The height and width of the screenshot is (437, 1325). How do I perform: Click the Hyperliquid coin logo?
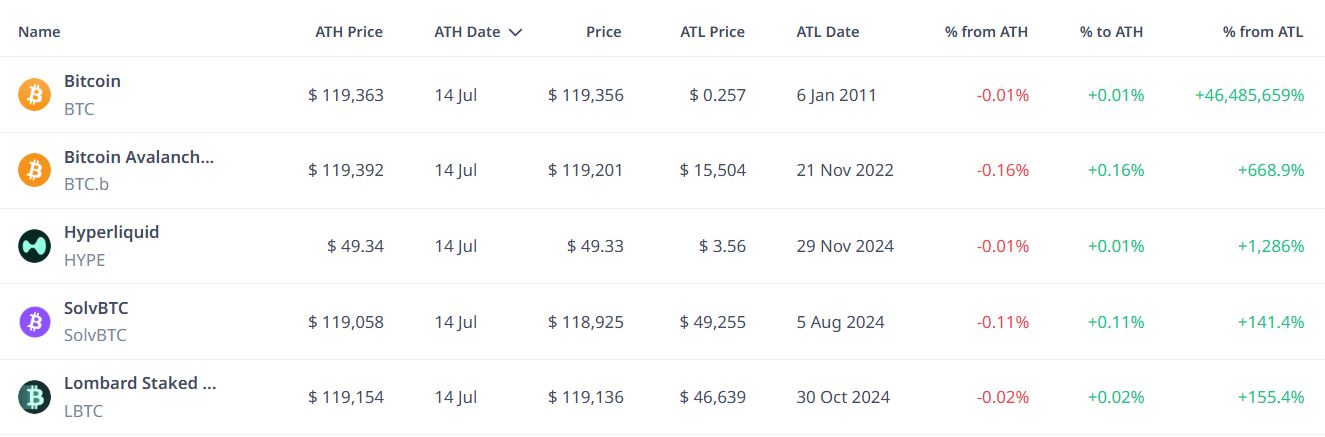coord(34,246)
